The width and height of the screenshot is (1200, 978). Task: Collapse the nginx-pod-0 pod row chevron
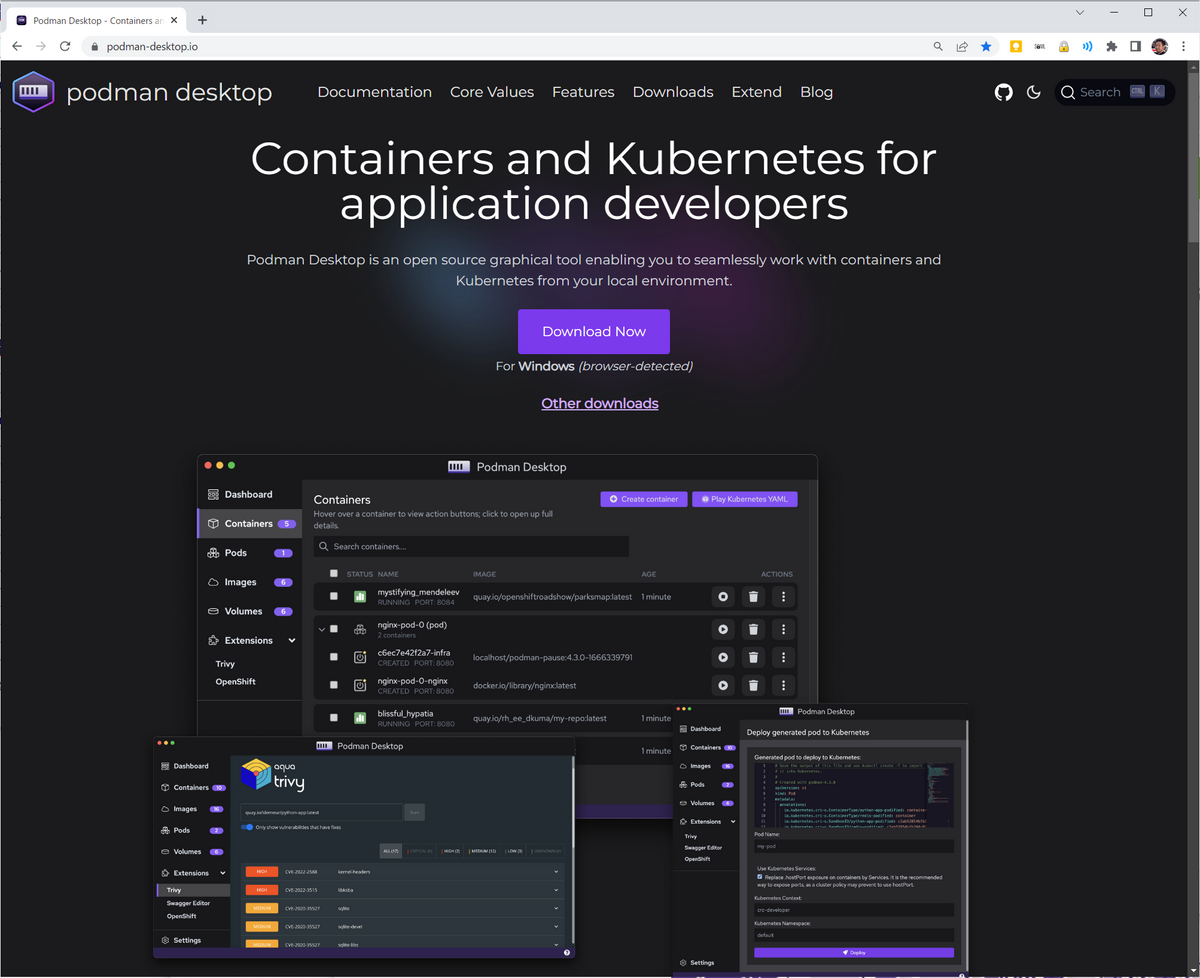[x=322, y=629]
